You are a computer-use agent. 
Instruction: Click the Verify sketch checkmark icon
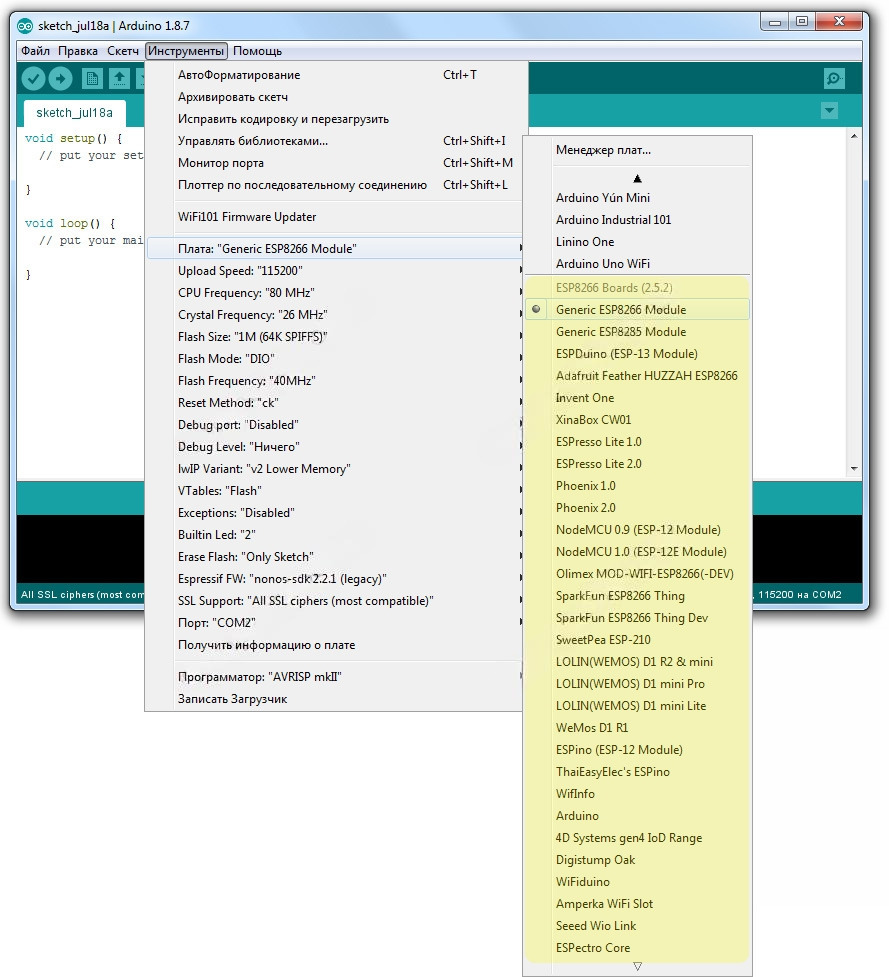click(x=34, y=79)
